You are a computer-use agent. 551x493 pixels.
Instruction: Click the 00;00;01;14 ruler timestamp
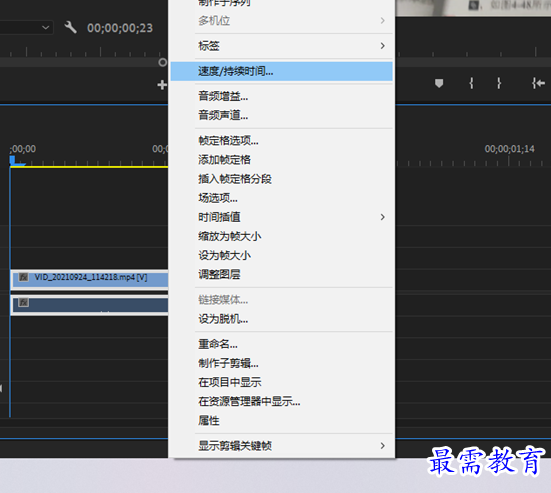point(510,149)
